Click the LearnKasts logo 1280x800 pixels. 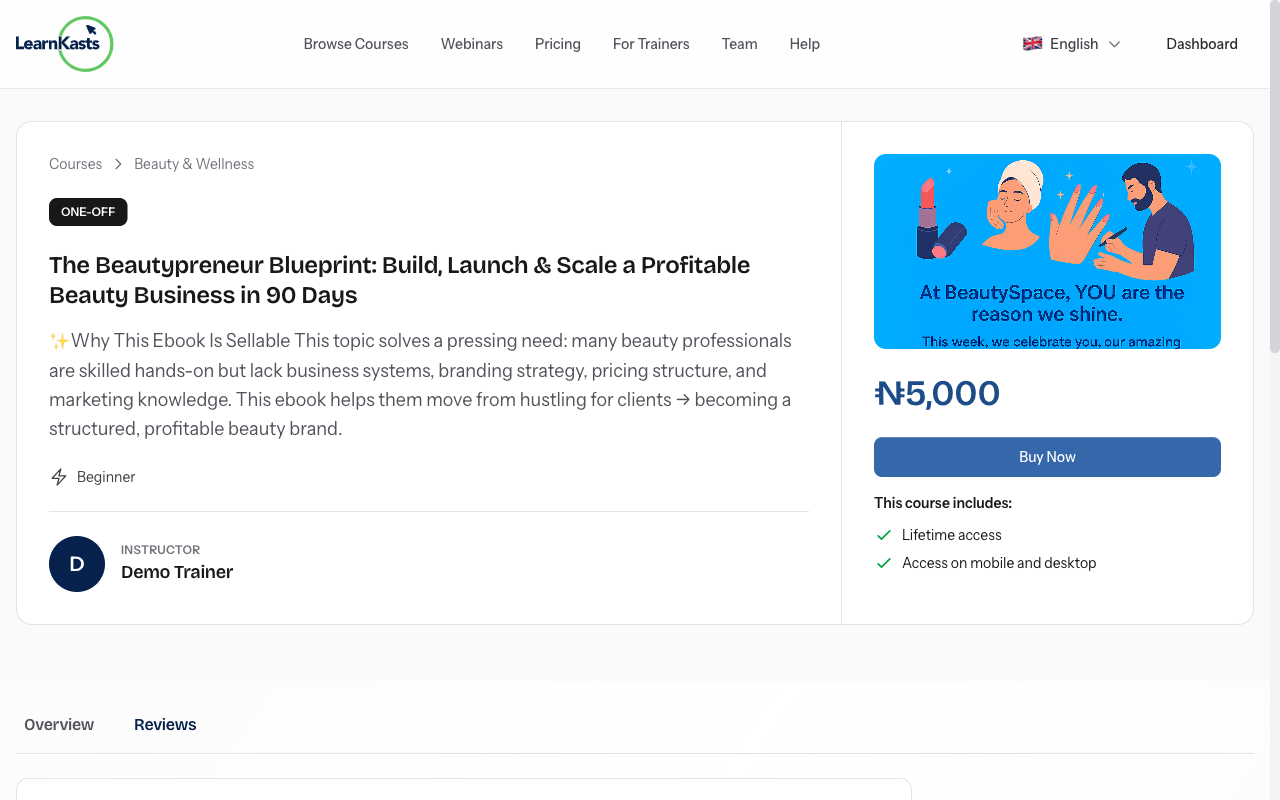pyautogui.click(x=64, y=44)
